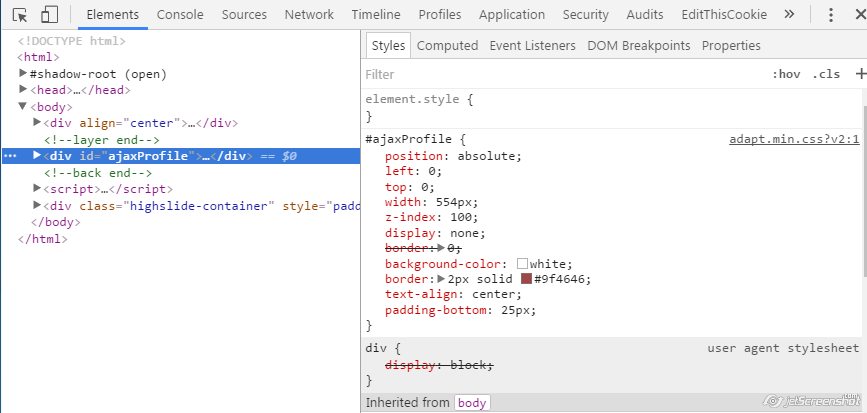Open the Security tab

click(586, 15)
